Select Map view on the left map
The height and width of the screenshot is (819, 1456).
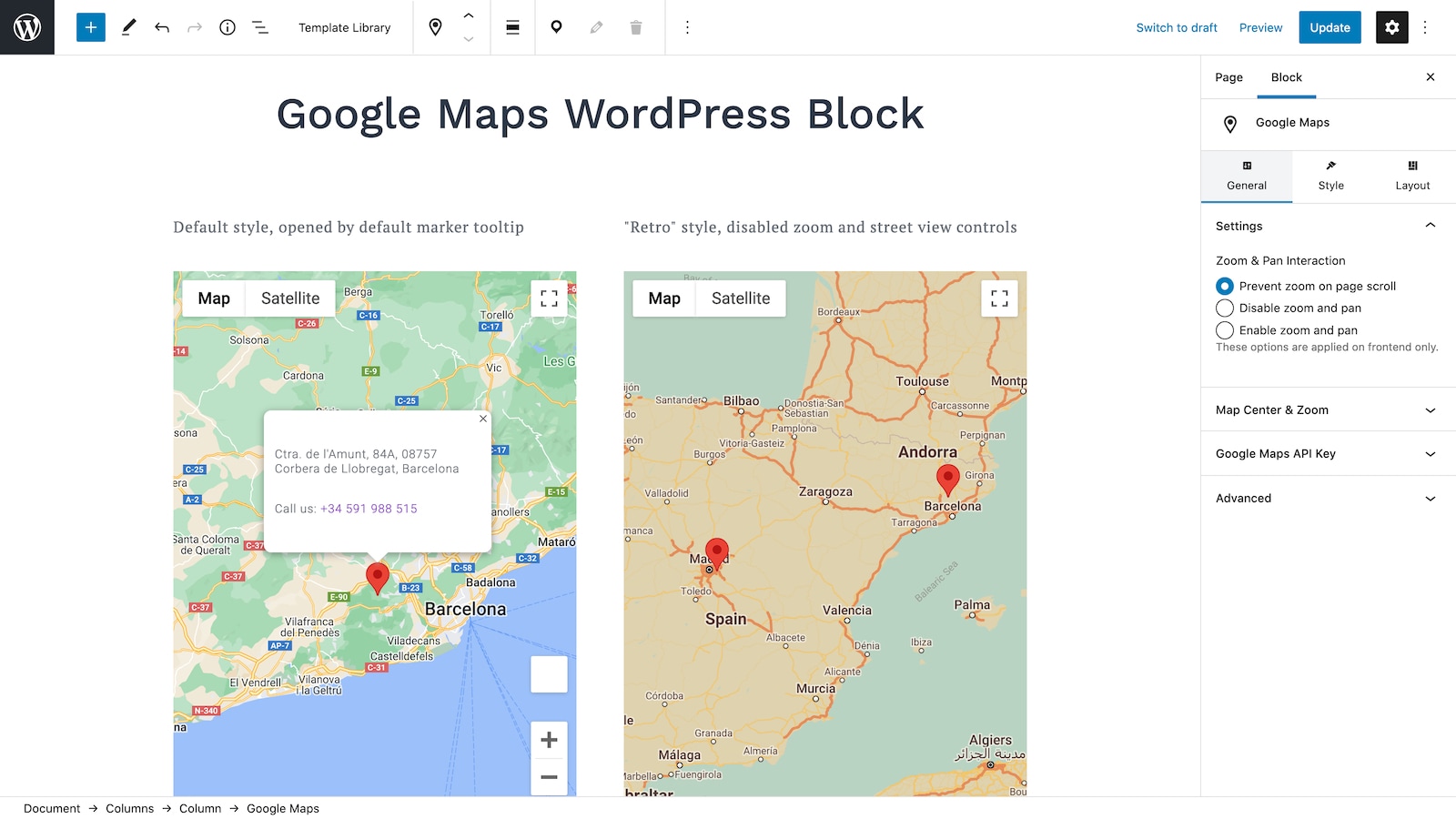pyautogui.click(x=214, y=298)
